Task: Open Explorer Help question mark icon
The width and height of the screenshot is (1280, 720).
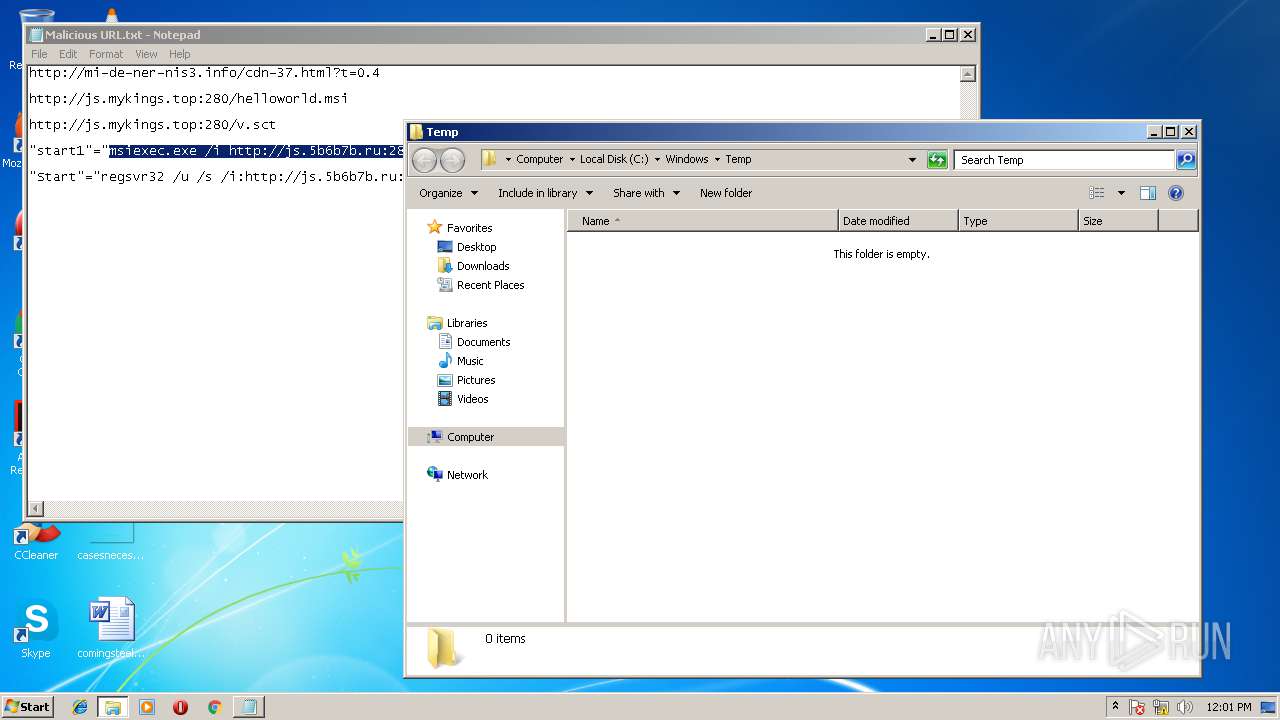Action: pyautogui.click(x=1176, y=193)
